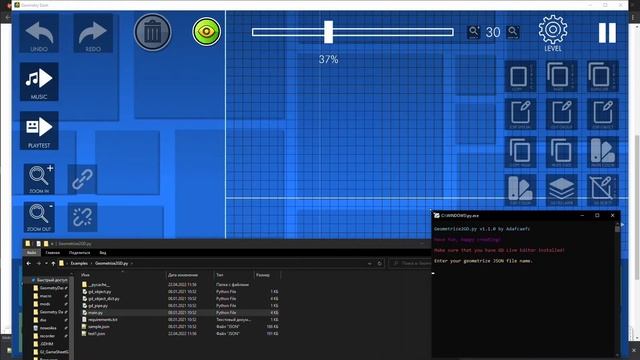Zoom out the editor view
Image resolution: width=640 pixels, height=360 pixels.
tap(39, 217)
